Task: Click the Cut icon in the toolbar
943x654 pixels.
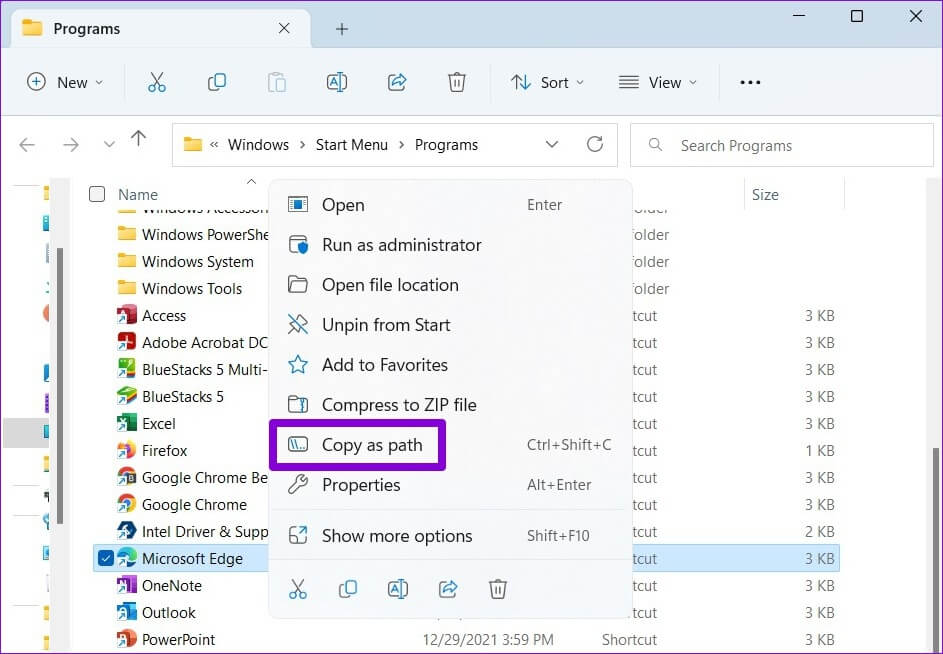Action: point(157,82)
